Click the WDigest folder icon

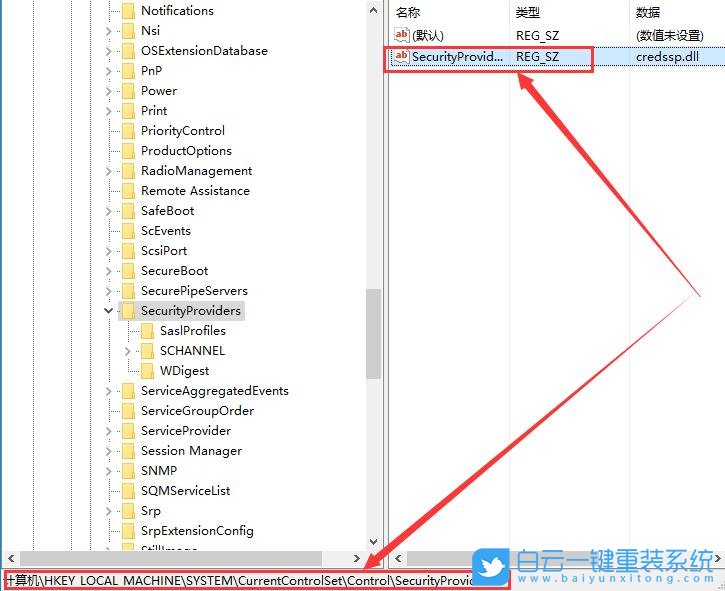tap(147, 370)
